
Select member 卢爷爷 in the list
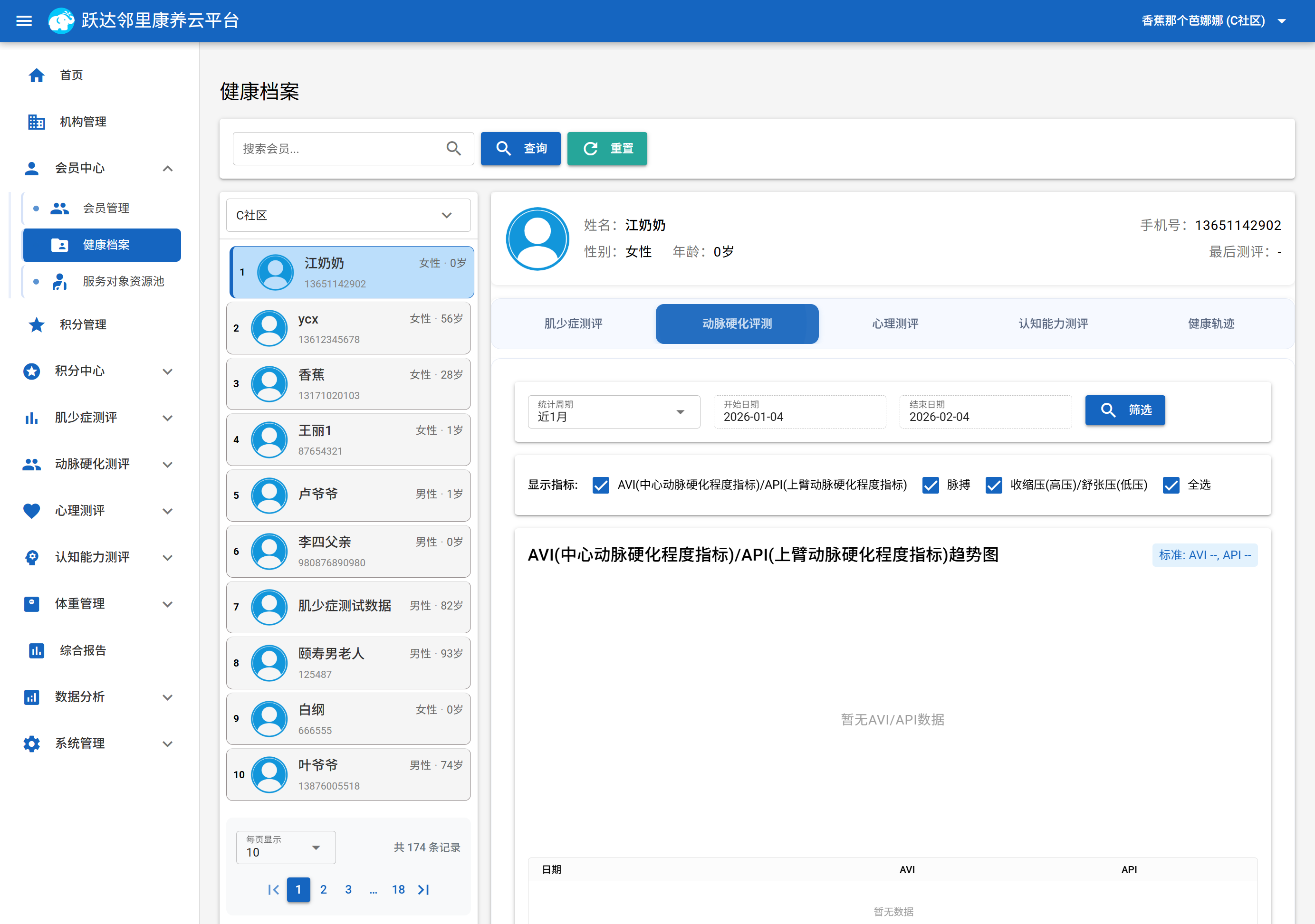click(x=348, y=496)
